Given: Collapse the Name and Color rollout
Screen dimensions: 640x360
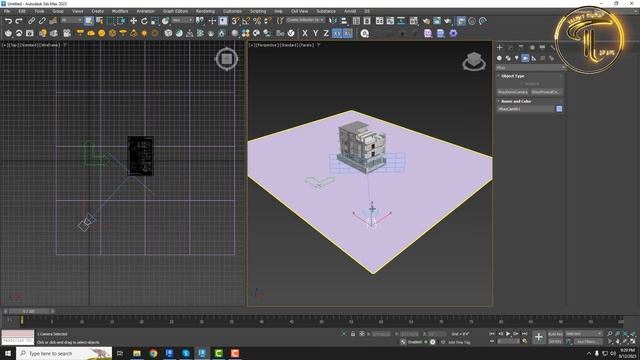Looking at the screenshot, I should tap(516, 101).
